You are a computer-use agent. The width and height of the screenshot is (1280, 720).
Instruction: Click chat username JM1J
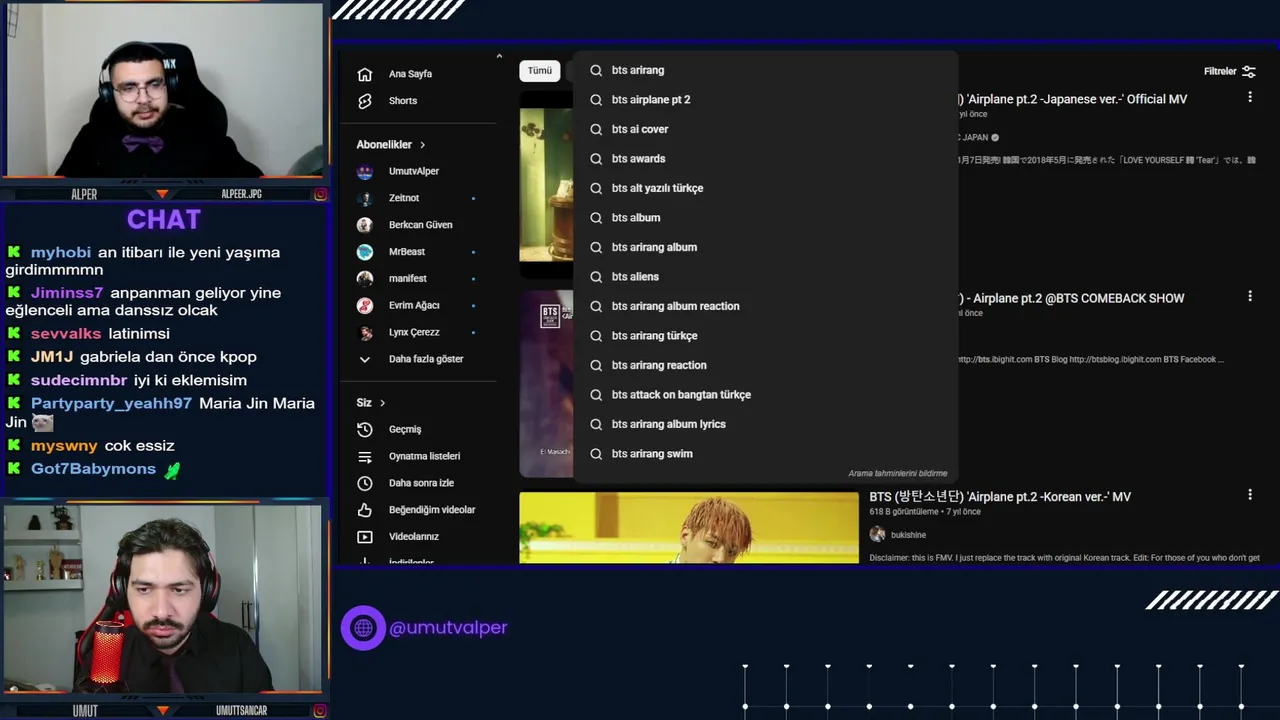(x=52, y=357)
